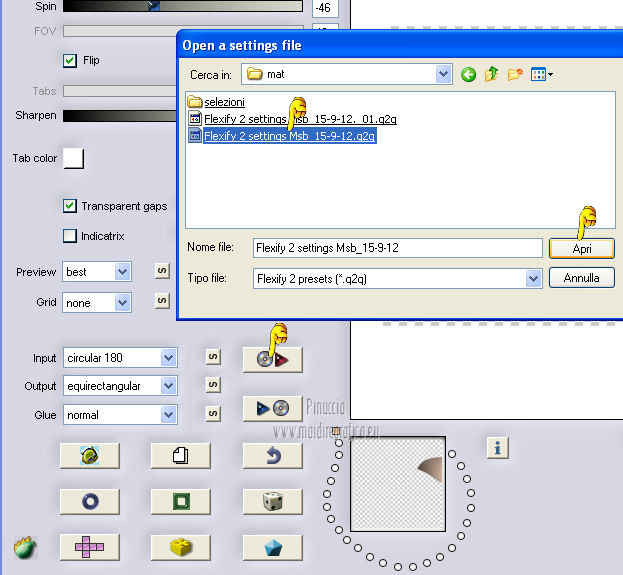The image size is (623, 575).
Task: Click the small preview thumbnail
Action: (398, 484)
